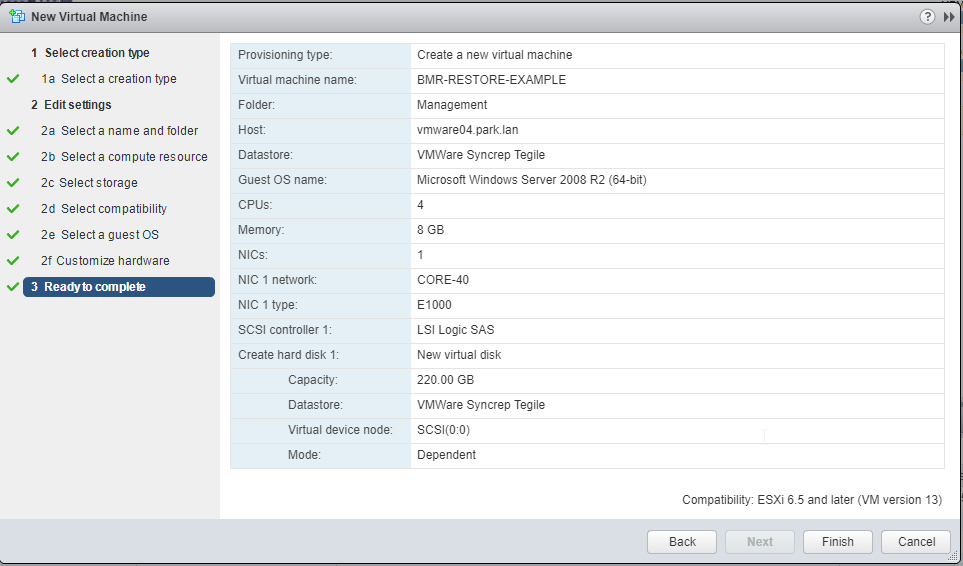
Task: Click the double-arrow expand icon in title bar
Action: coord(949,17)
